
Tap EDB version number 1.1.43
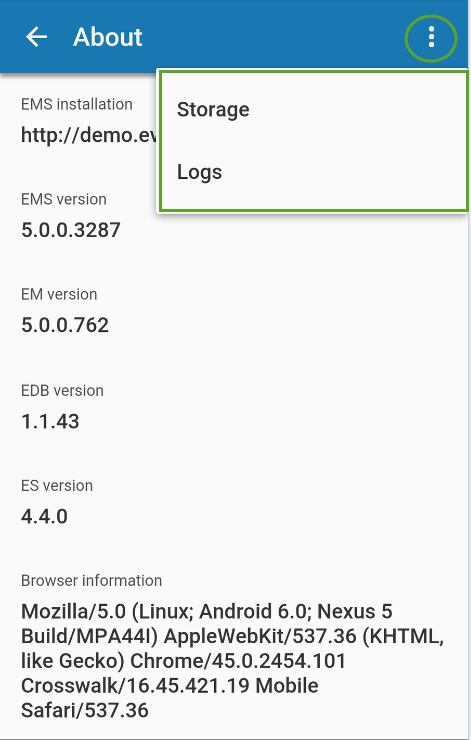[x=50, y=421]
